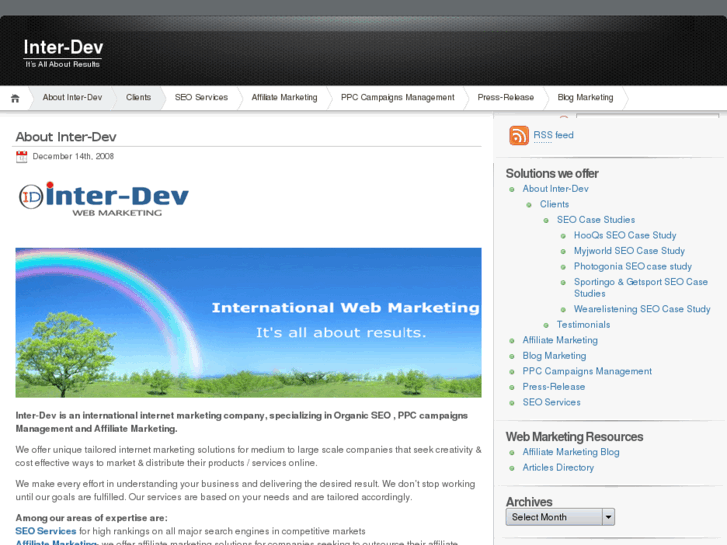Open Affiliate Marketing Blog resource link
727x545 pixels.
click(x=571, y=452)
